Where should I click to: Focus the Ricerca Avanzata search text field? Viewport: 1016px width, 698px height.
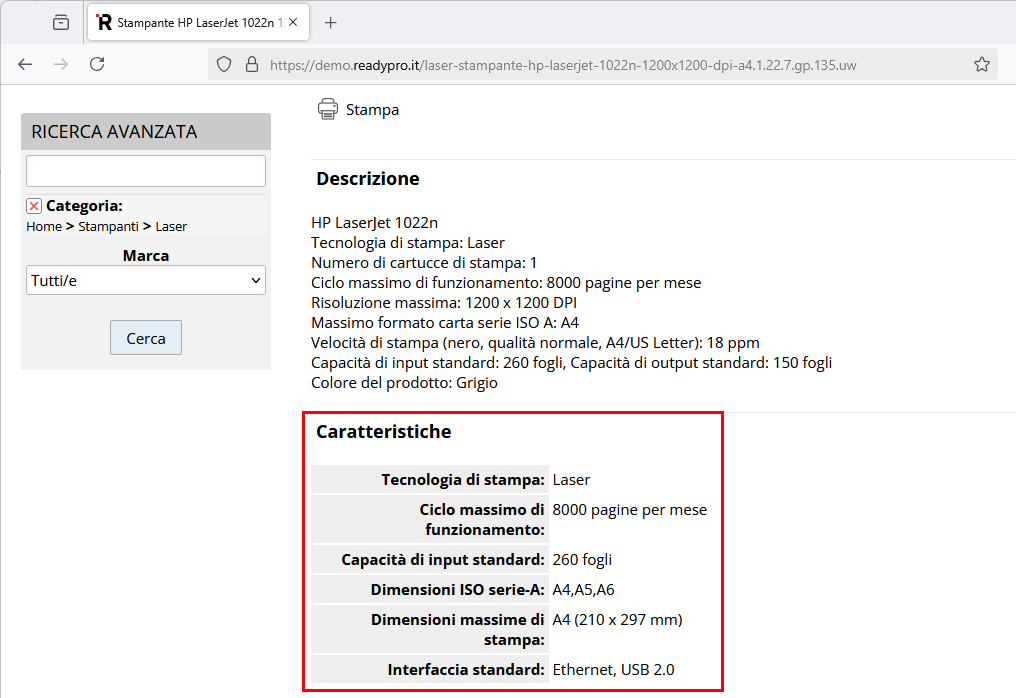pyautogui.click(x=146, y=170)
